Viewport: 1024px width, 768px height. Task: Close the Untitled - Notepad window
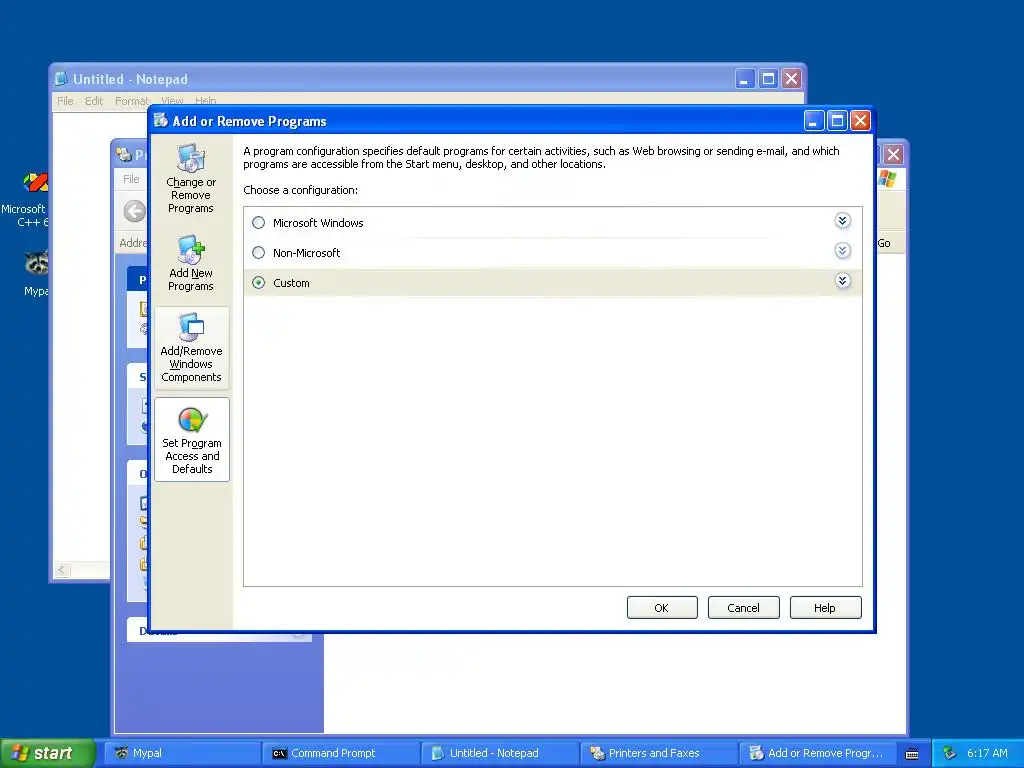point(792,79)
